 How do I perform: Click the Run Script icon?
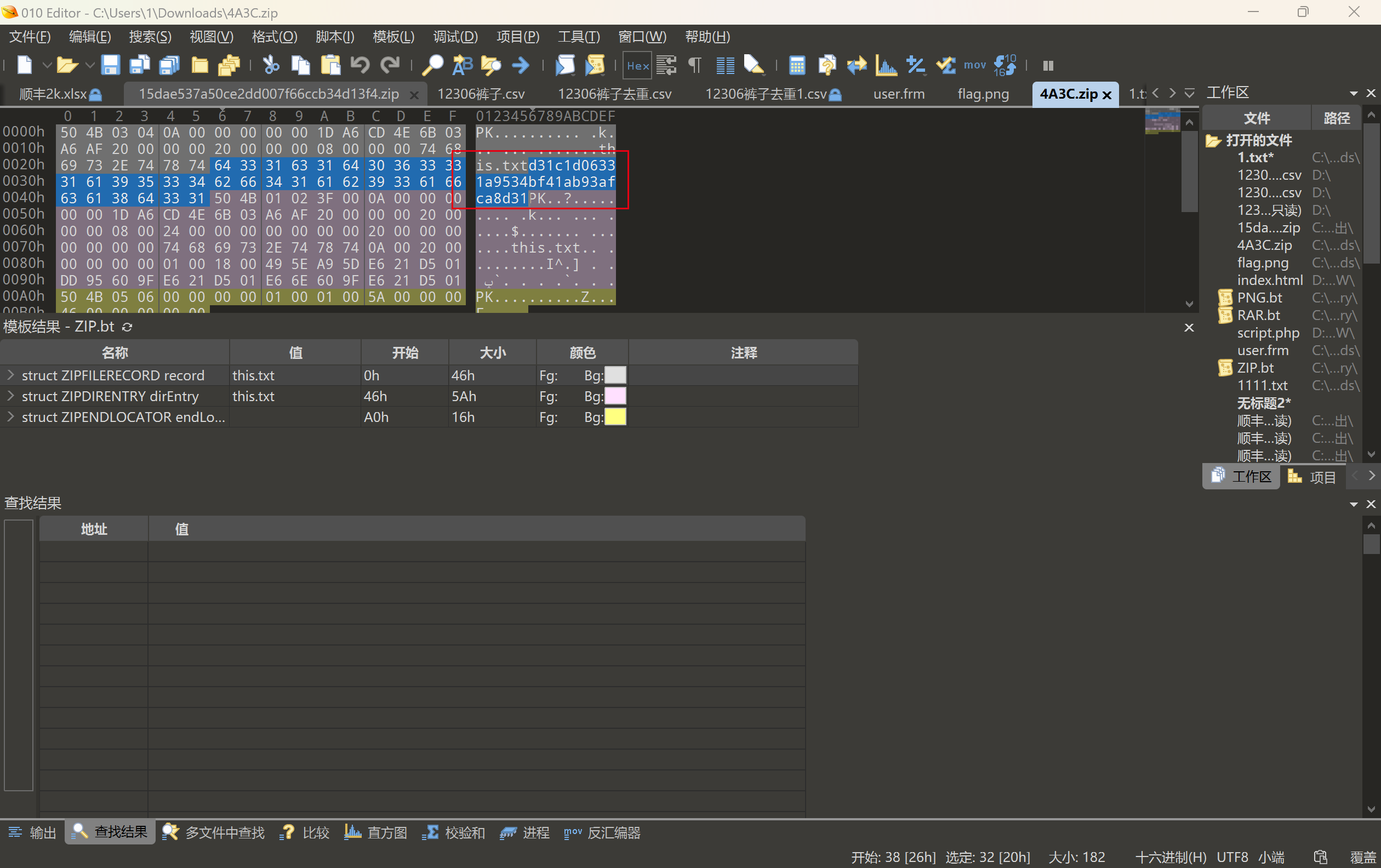565,65
